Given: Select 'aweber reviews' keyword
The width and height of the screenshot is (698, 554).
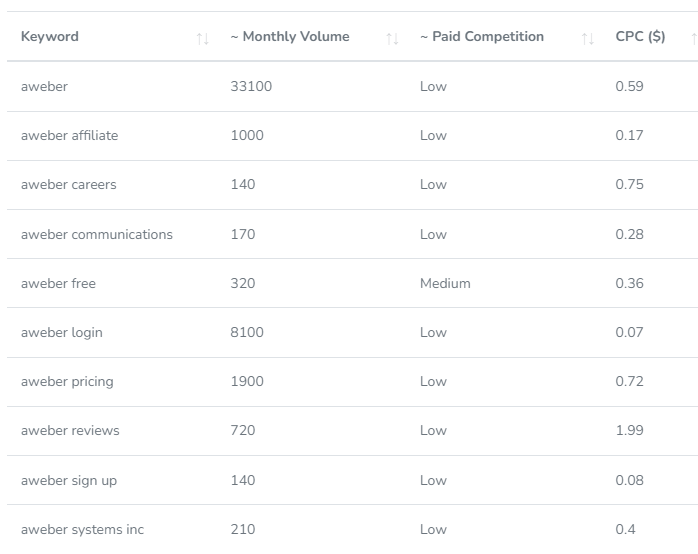Looking at the screenshot, I should point(70,430).
